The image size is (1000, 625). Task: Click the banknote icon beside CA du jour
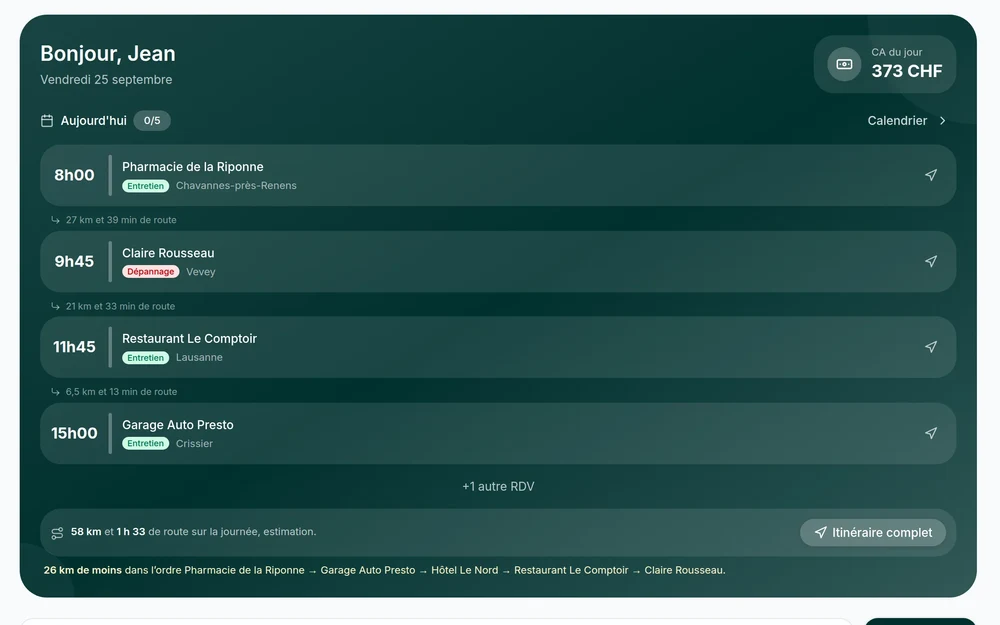point(844,64)
